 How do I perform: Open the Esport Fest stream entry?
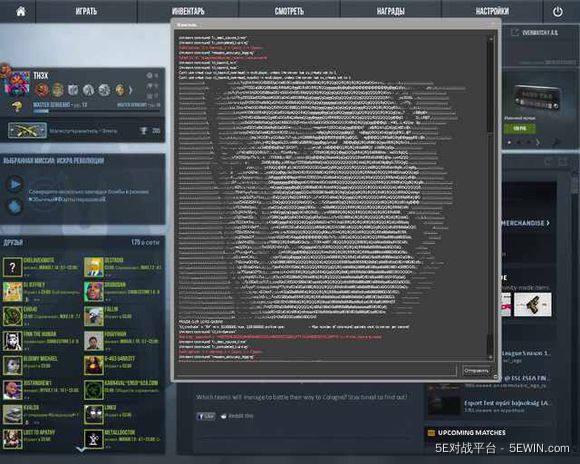click(x=489, y=405)
